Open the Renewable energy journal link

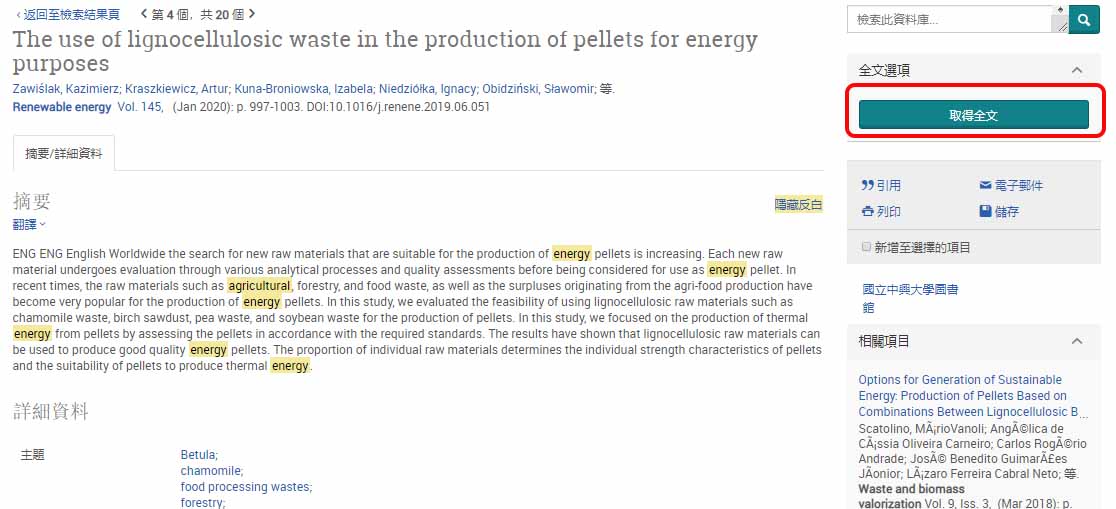tap(62, 107)
